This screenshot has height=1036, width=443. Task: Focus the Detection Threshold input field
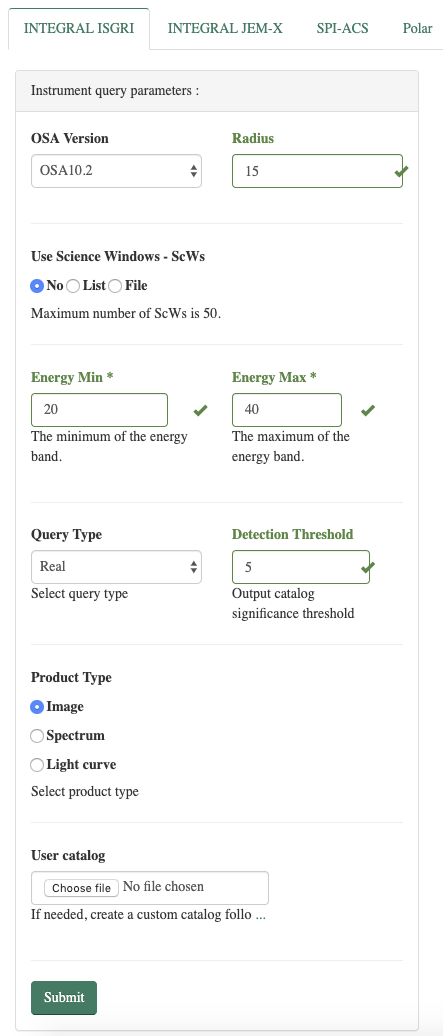tap(301, 567)
